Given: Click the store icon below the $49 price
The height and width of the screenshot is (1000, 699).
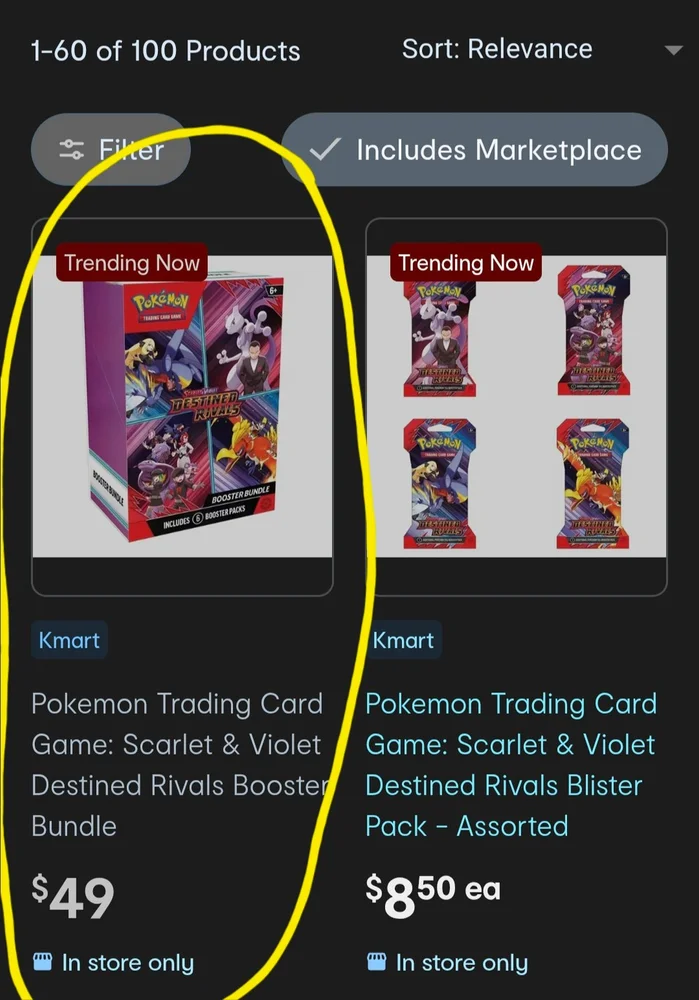Looking at the screenshot, I should 42,961.
